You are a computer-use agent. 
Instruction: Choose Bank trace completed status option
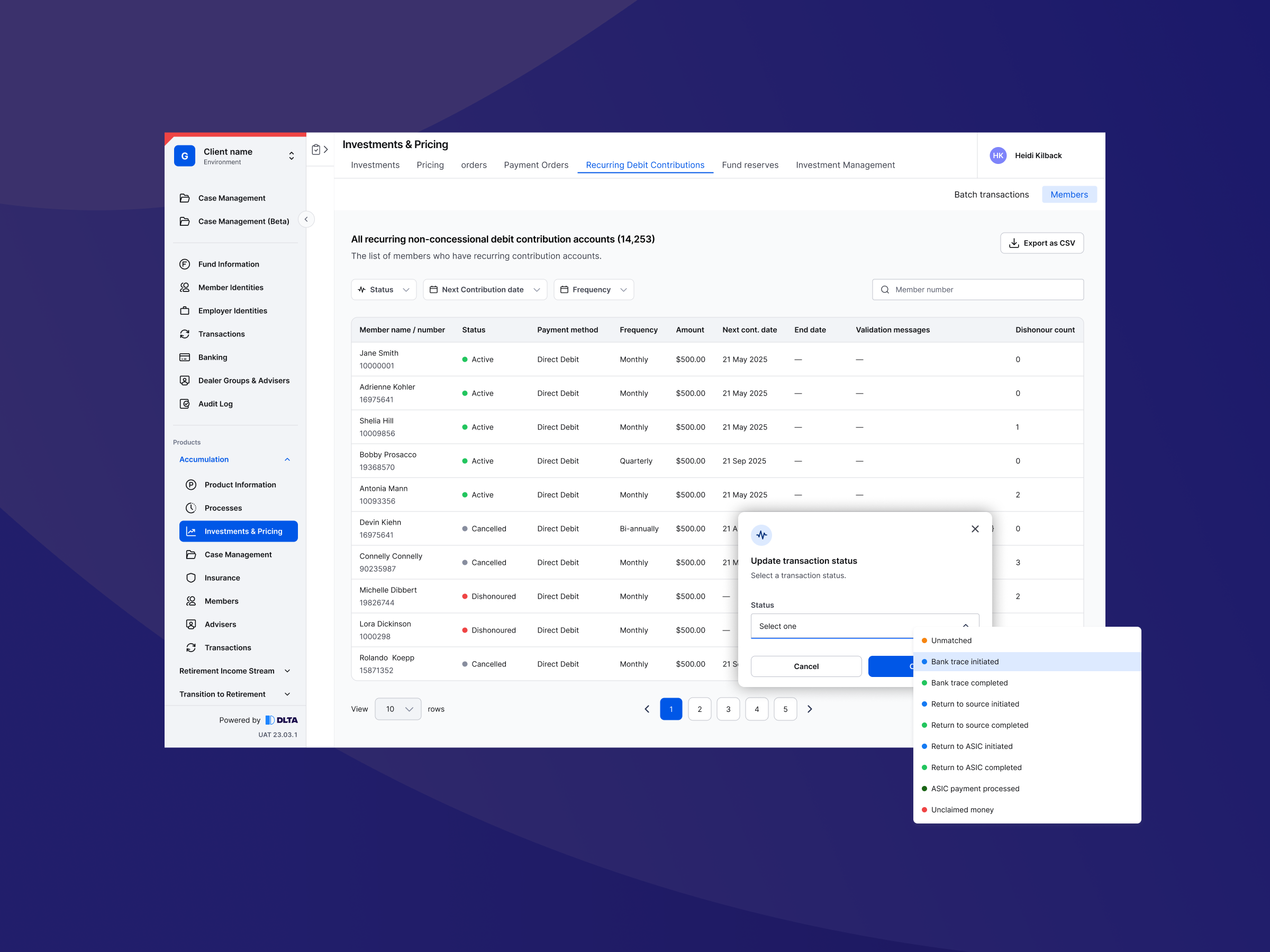[x=969, y=683]
